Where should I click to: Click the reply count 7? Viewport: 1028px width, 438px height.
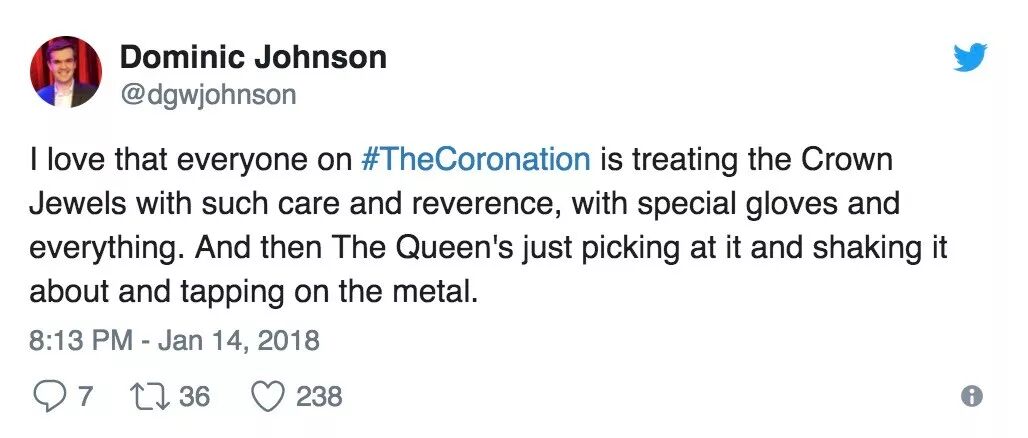click(x=85, y=397)
